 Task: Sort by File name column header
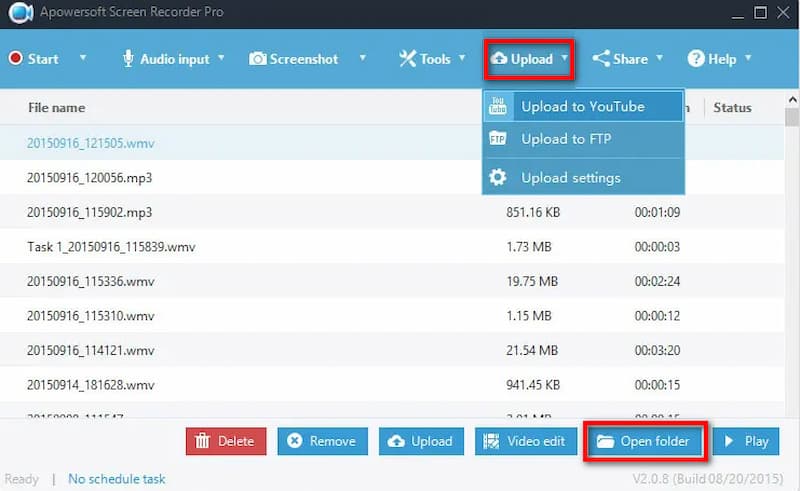click(x=57, y=107)
